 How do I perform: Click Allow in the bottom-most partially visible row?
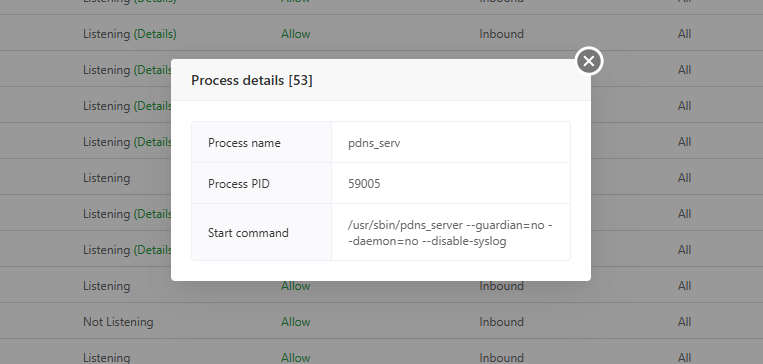coord(295,358)
